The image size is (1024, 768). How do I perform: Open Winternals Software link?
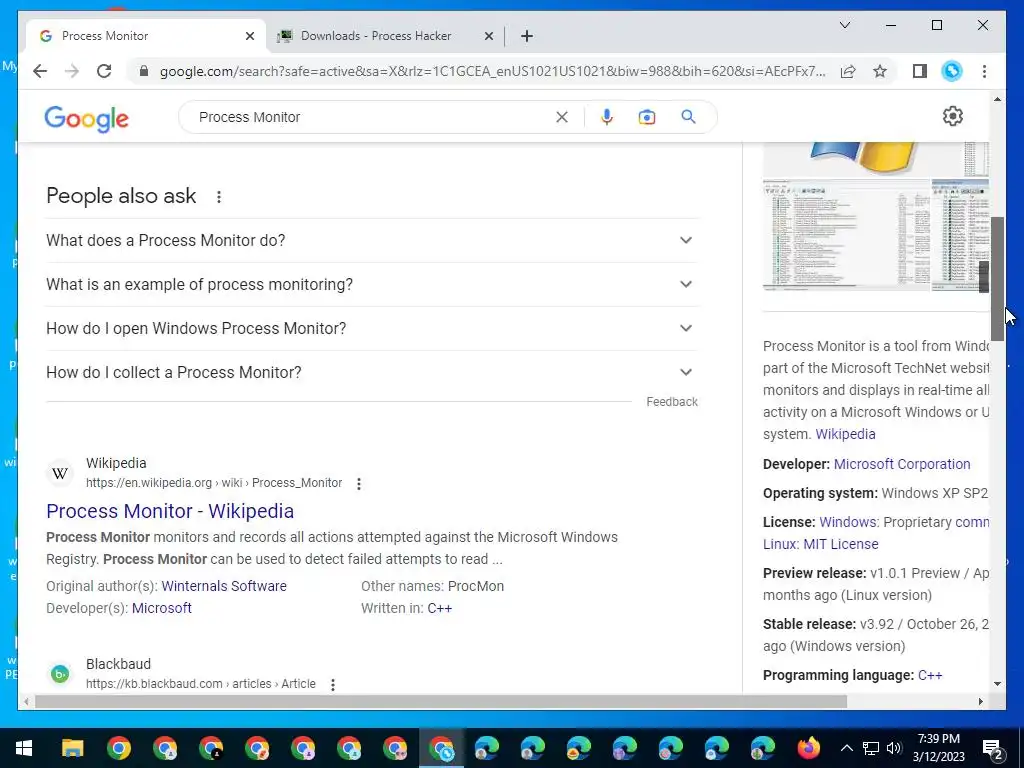[x=224, y=586]
